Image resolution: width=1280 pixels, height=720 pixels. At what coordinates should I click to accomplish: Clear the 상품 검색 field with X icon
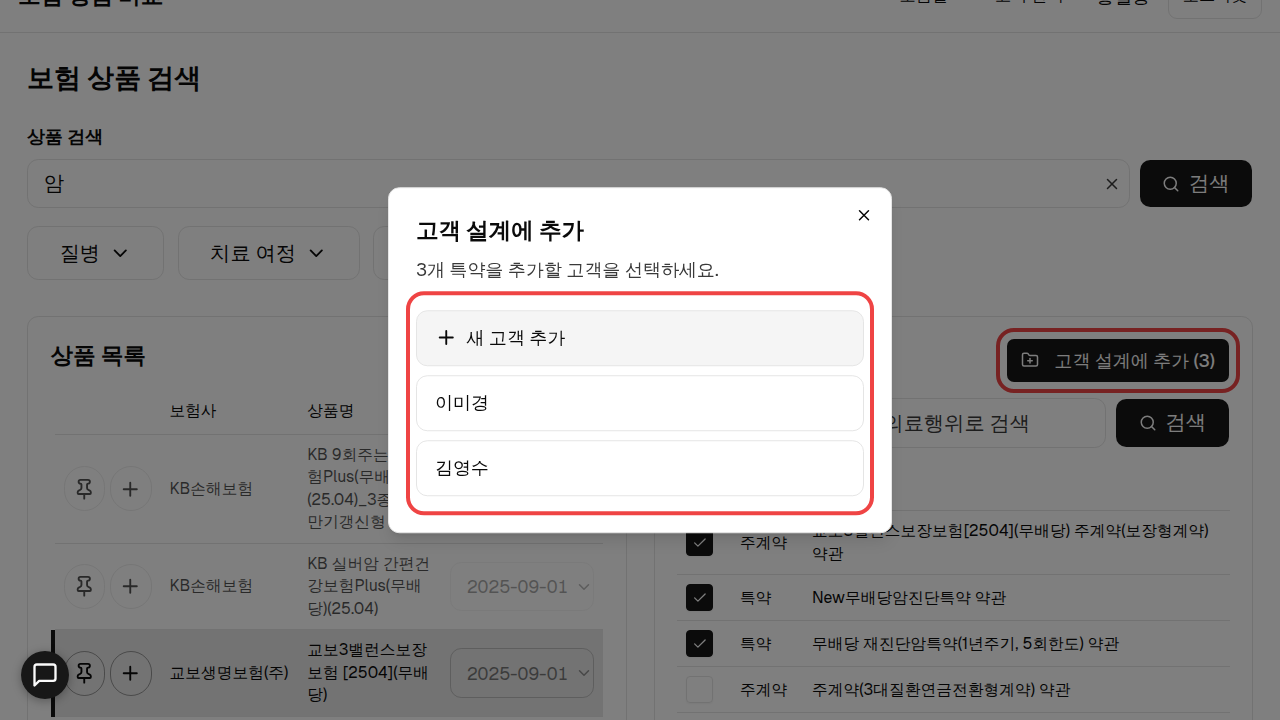1111,184
